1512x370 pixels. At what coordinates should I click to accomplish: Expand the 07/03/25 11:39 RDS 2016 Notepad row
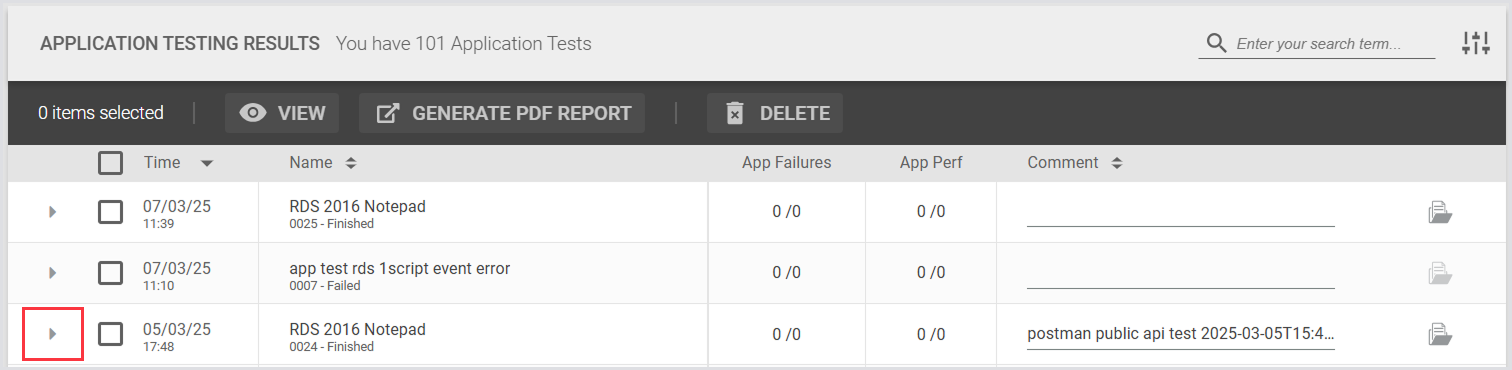[53, 212]
